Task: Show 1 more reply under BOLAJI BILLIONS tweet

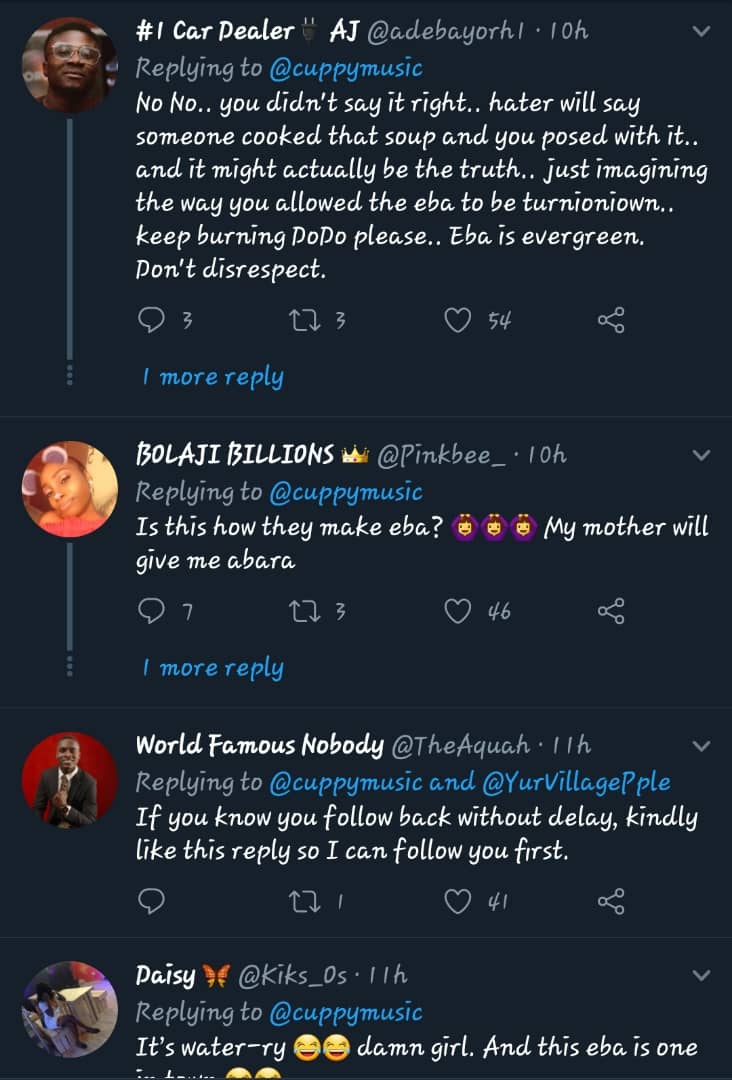Action: click(213, 668)
